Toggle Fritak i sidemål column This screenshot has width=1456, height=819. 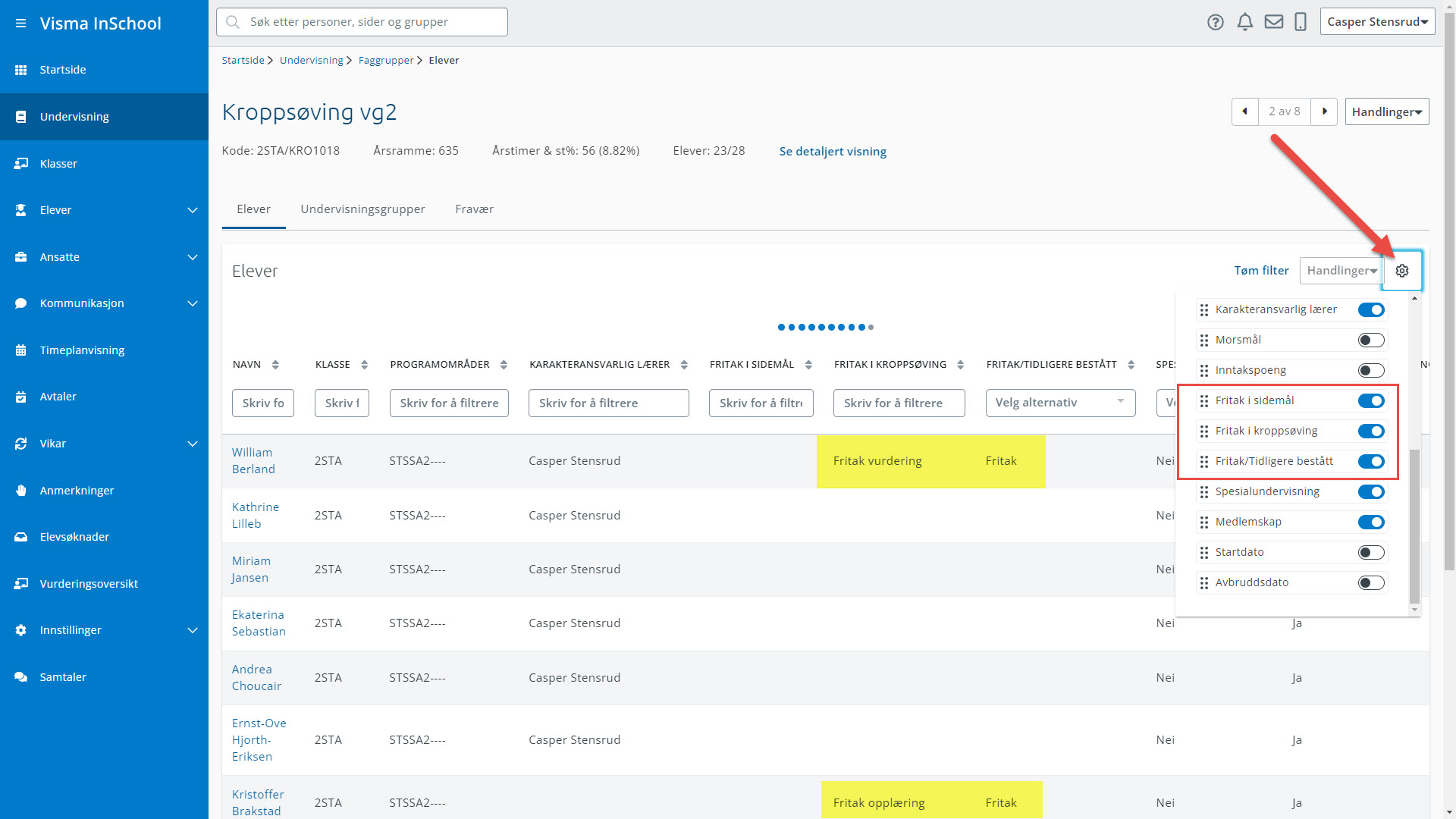click(1371, 401)
